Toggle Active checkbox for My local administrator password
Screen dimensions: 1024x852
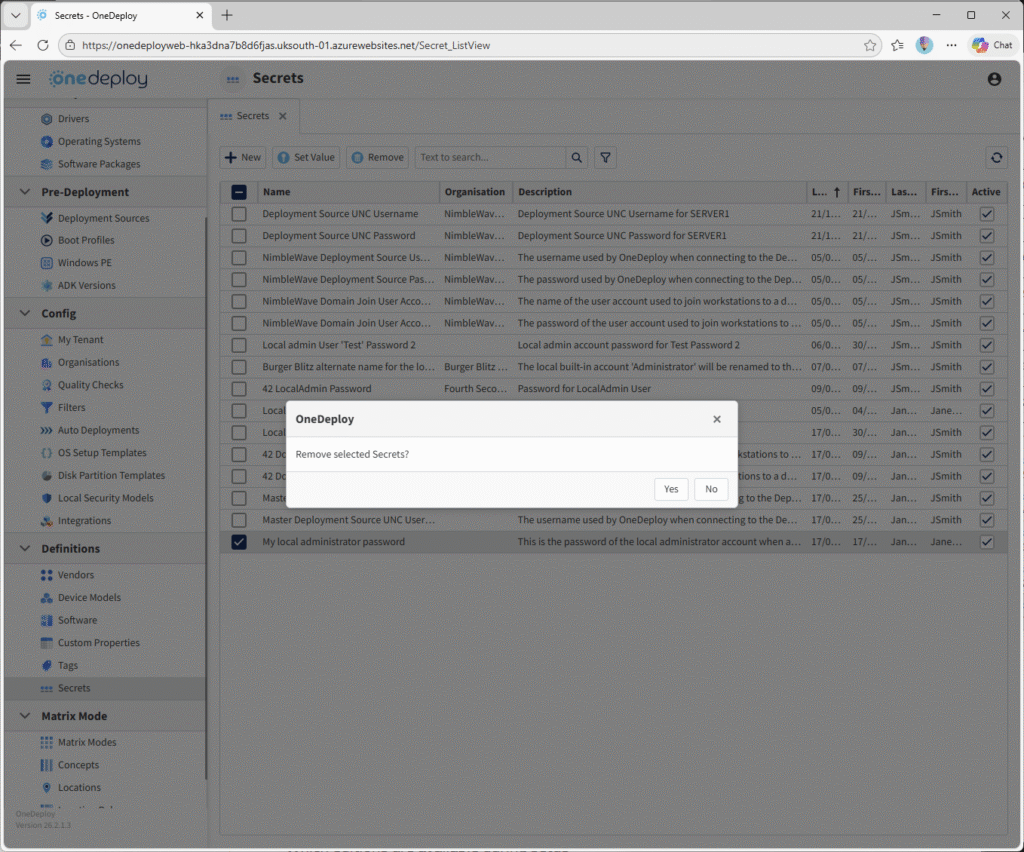point(987,542)
